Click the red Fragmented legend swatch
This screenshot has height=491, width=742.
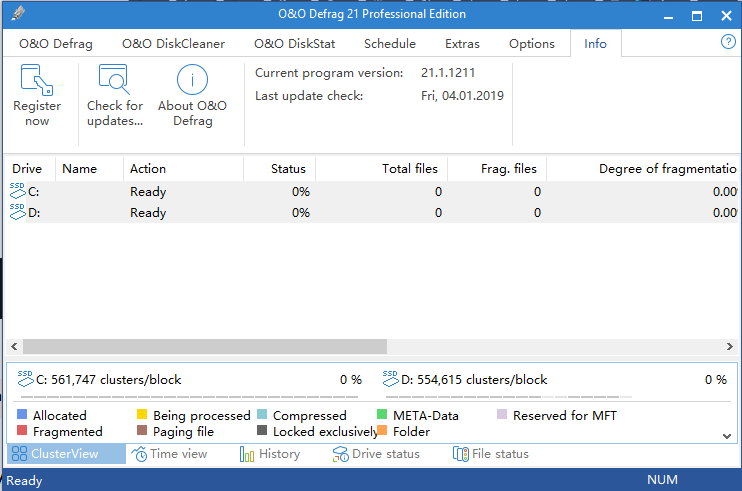click(22, 430)
